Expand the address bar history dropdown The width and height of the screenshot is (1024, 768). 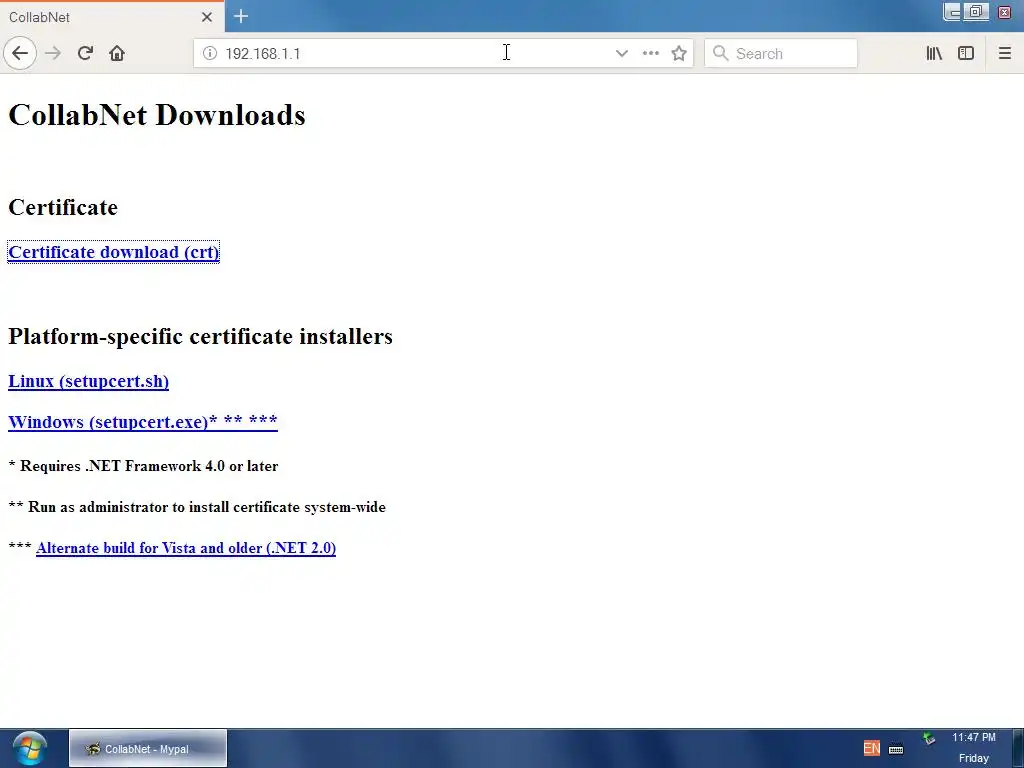622,53
